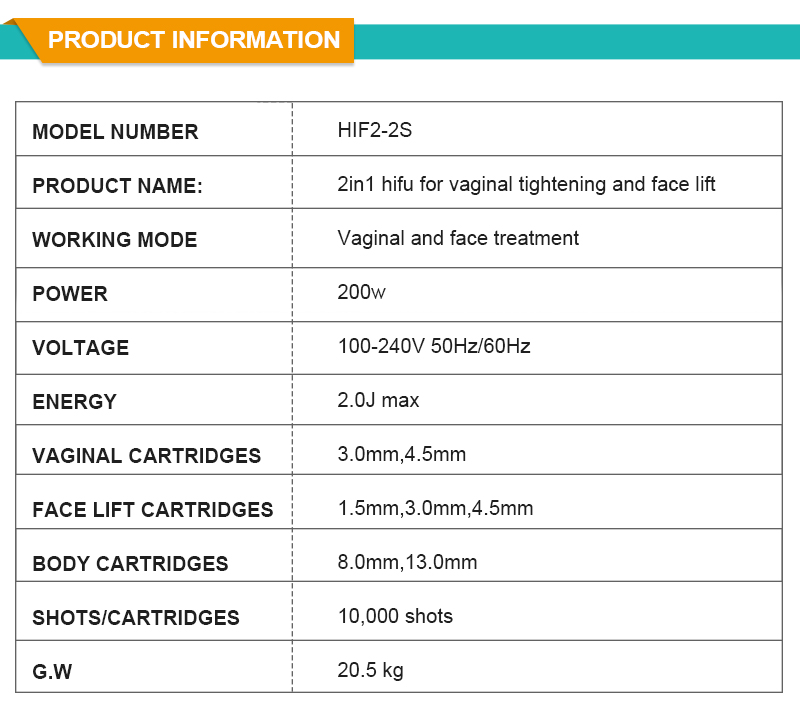The height and width of the screenshot is (716, 800).
Task: Click the BODY CARTRIDGES label
Action: click(130, 564)
